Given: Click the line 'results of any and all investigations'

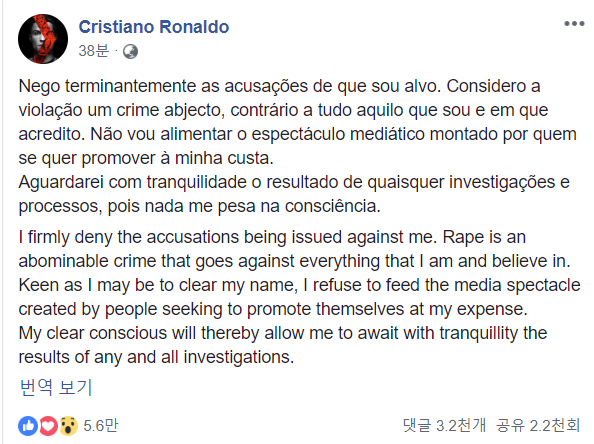Looking at the screenshot, I should pos(156,357).
